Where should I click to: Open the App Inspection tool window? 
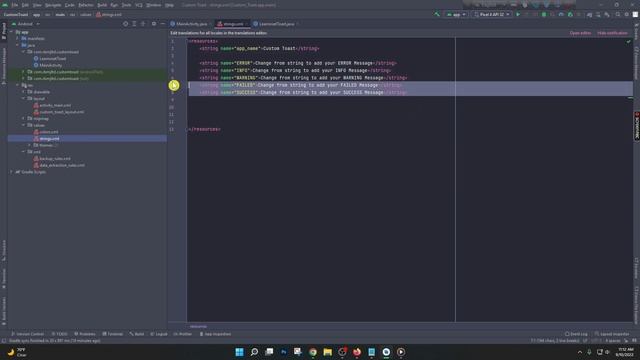click(x=215, y=334)
